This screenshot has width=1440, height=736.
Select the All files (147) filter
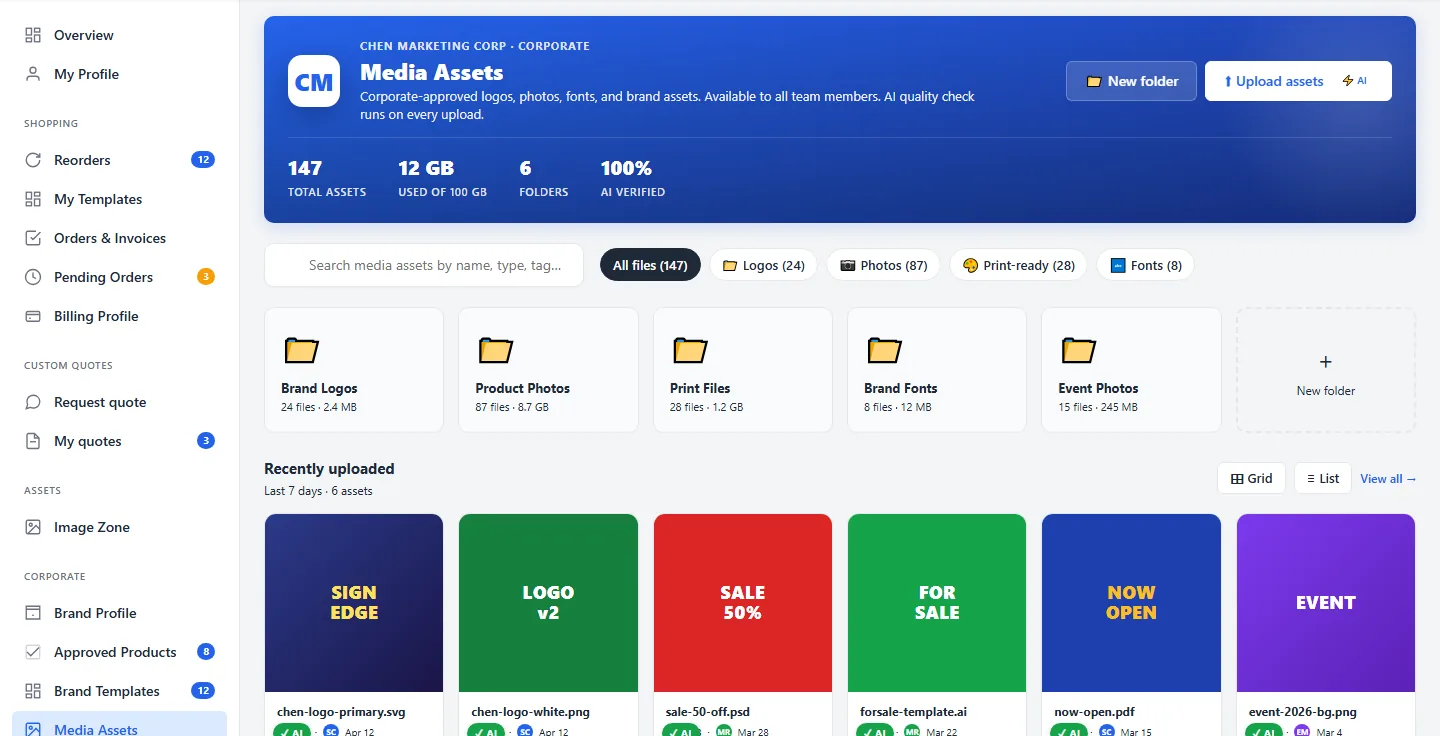650,265
